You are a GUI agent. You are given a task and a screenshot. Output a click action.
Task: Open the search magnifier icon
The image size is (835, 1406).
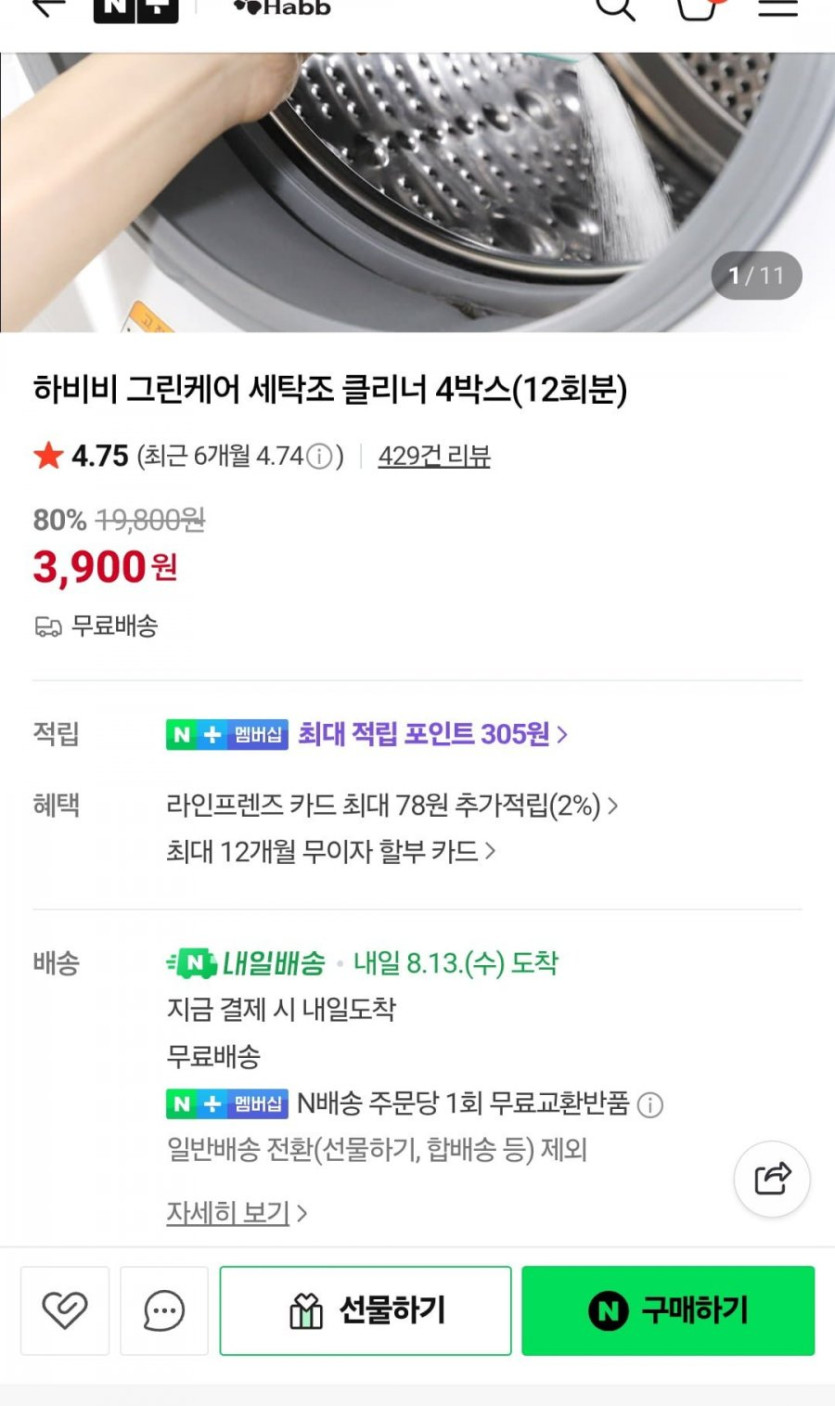615,8
